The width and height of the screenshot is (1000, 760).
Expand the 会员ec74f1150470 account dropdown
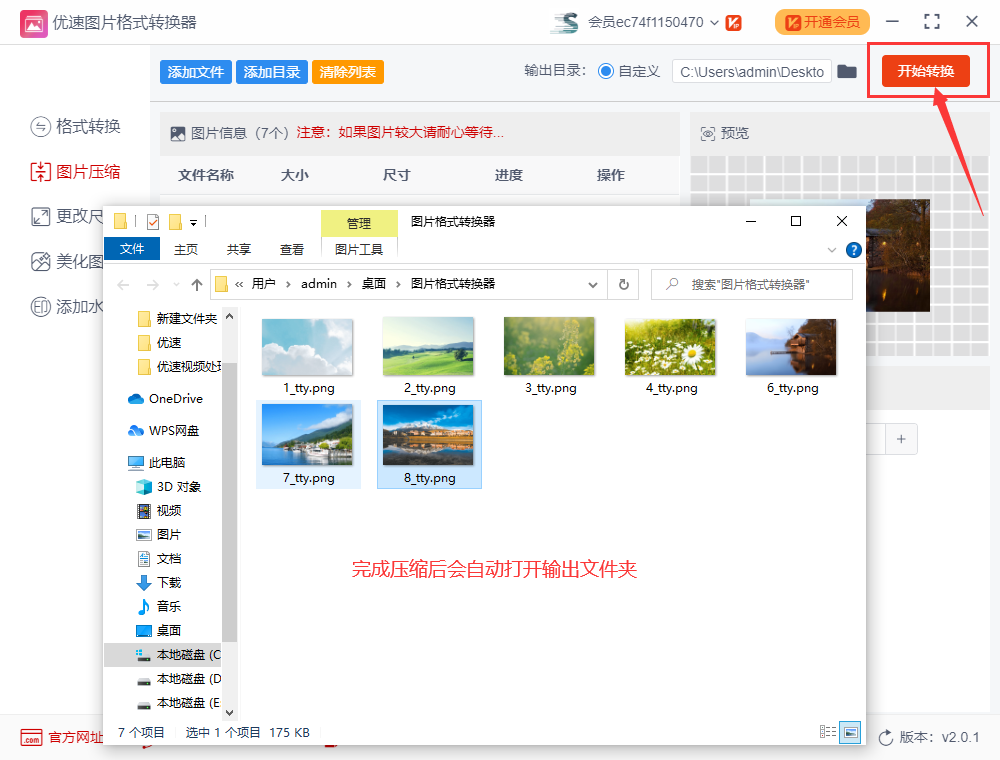[x=713, y=21]
